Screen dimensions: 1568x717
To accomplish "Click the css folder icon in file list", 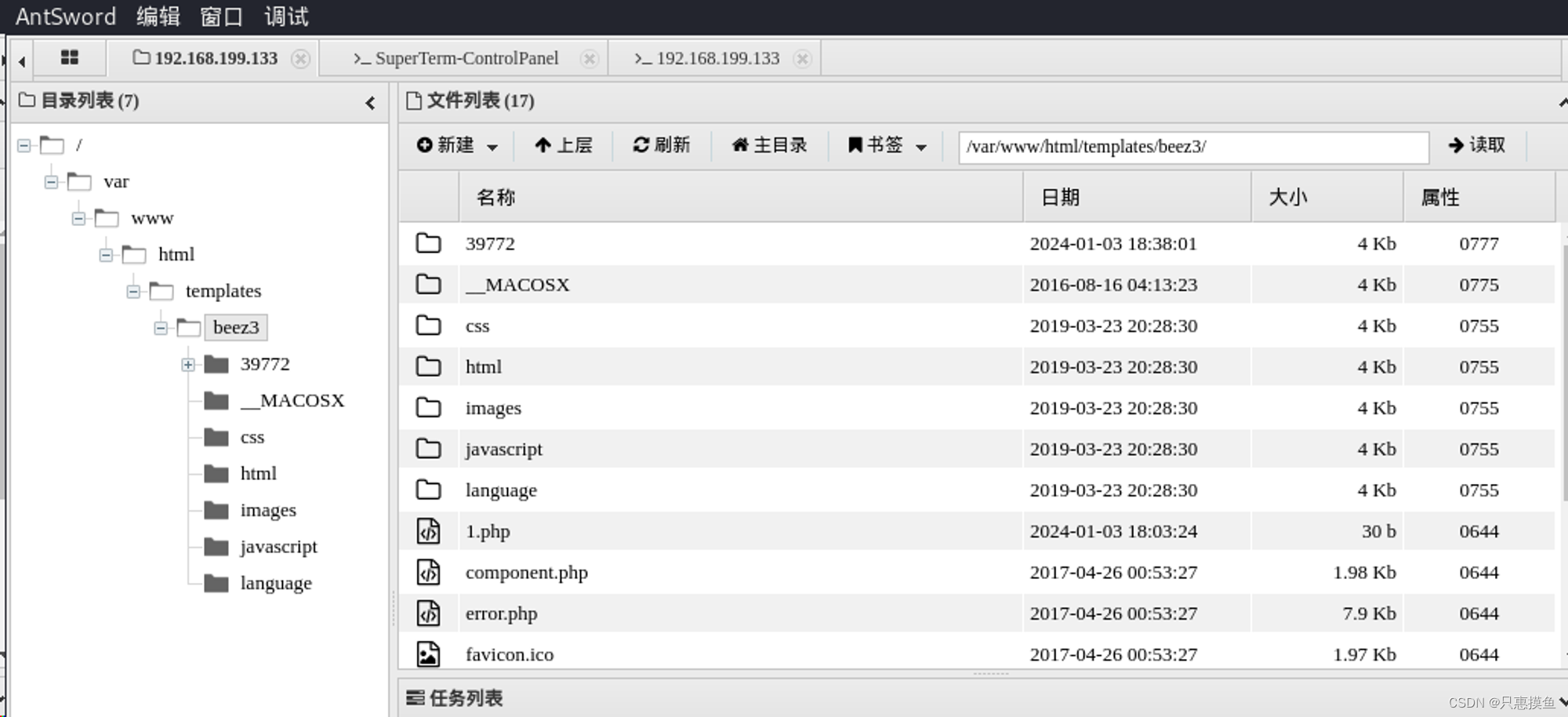I will [428, 325].
